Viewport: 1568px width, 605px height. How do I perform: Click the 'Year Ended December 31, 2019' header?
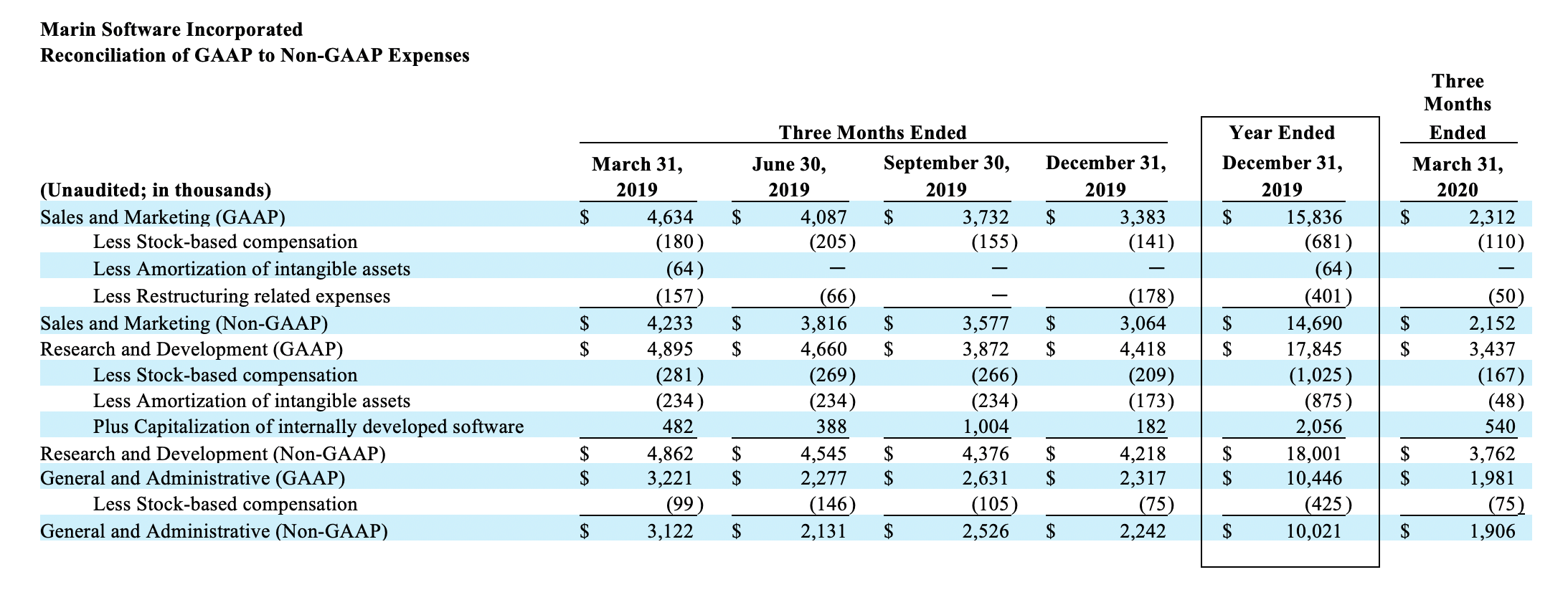[1283, 161]
